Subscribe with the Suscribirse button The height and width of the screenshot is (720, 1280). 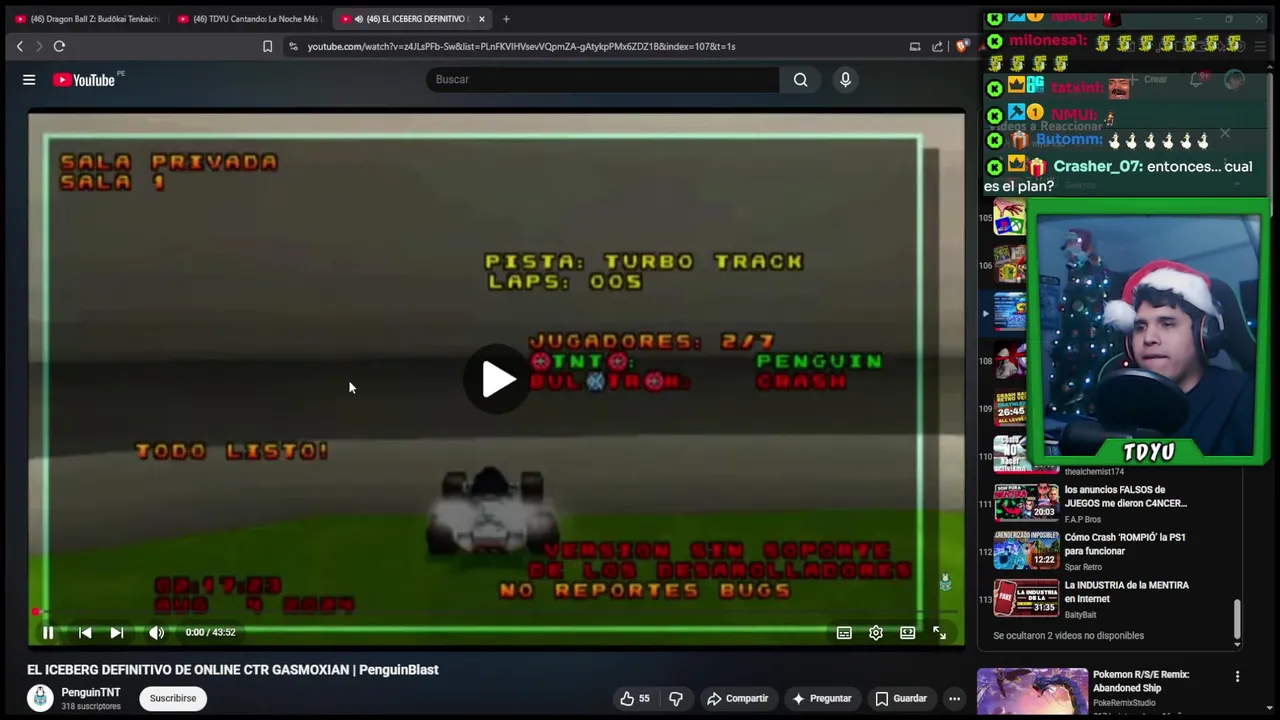coord(173,698)
